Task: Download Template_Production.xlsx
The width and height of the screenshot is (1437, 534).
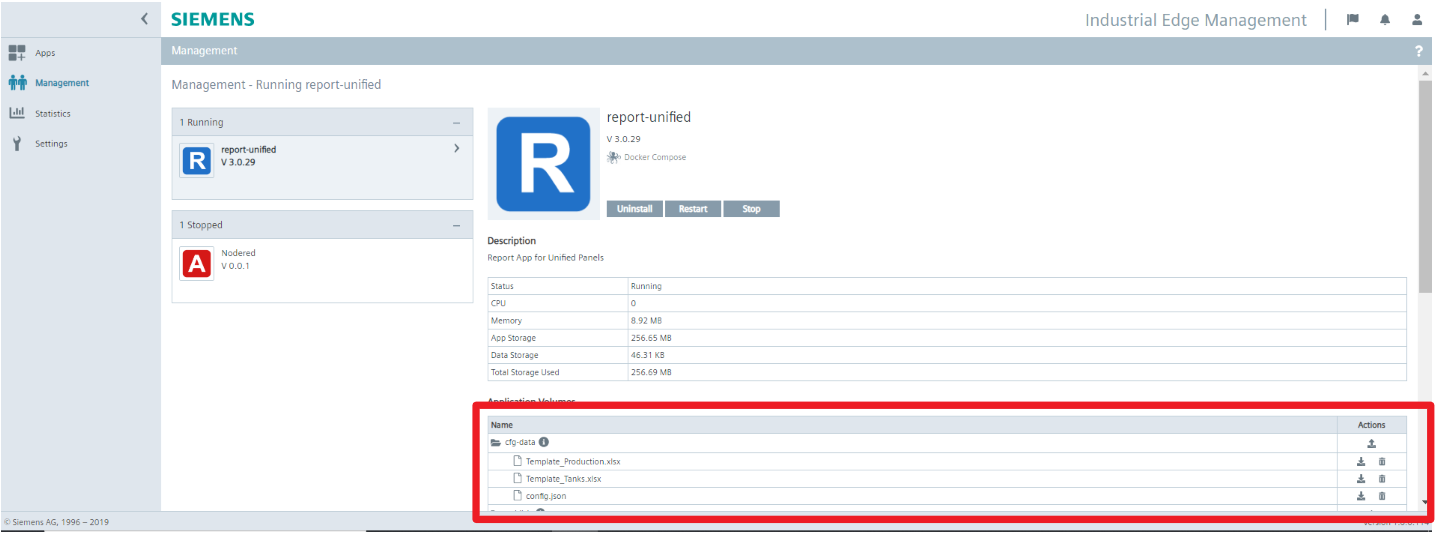Action: pyautogui.click(x=1361, y=461)
